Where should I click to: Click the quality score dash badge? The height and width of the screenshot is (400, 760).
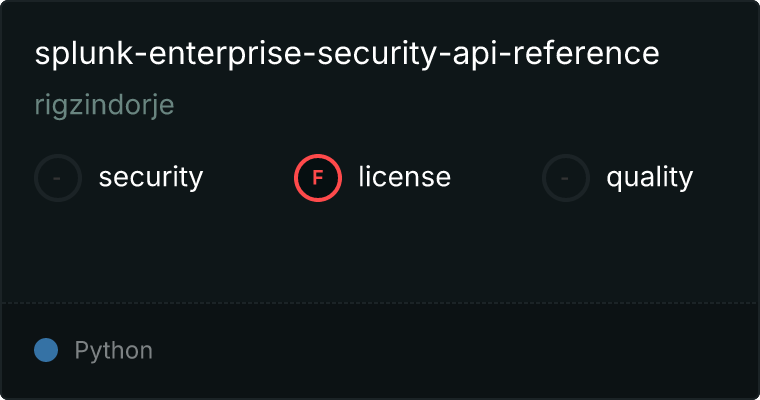(x=566, y=178)
